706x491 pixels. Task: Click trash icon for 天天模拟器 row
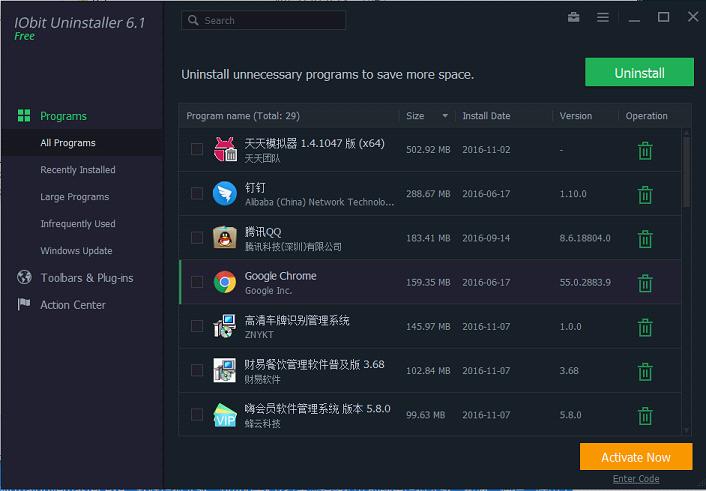[645, 150]
